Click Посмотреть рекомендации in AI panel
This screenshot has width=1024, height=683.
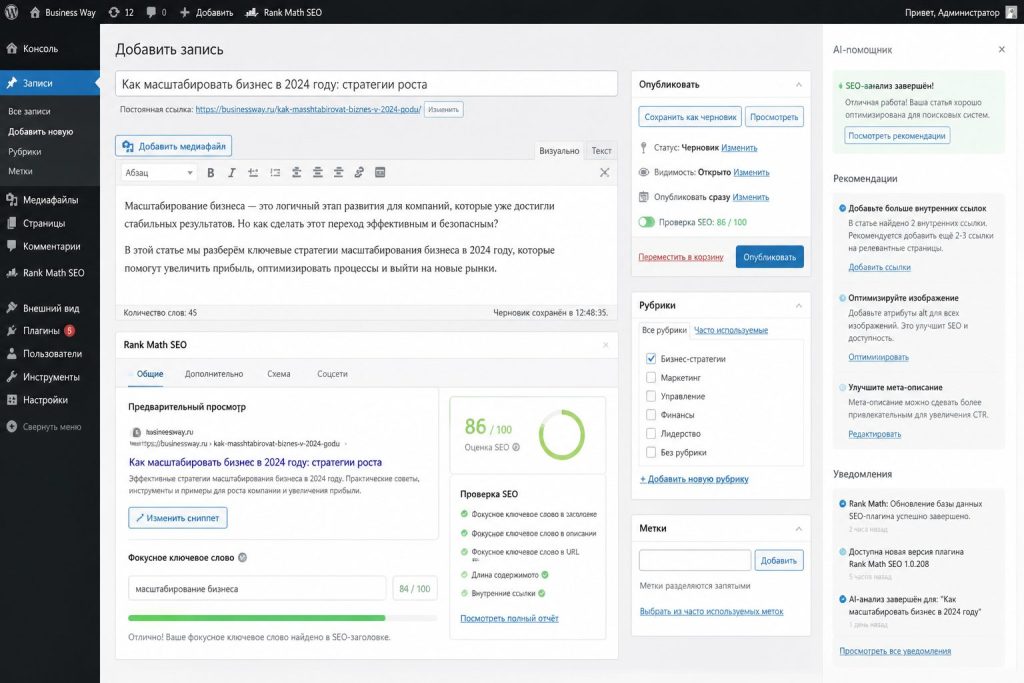tap(897, 136)
